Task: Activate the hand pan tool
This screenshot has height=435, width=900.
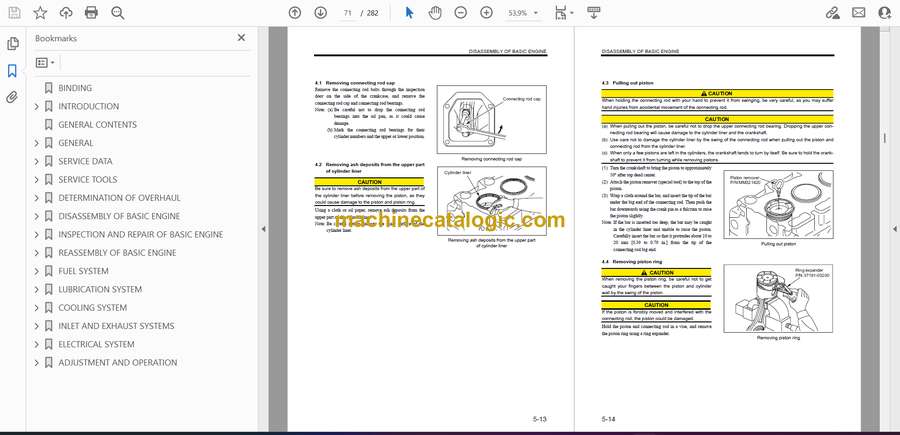Action: [436, 13]
